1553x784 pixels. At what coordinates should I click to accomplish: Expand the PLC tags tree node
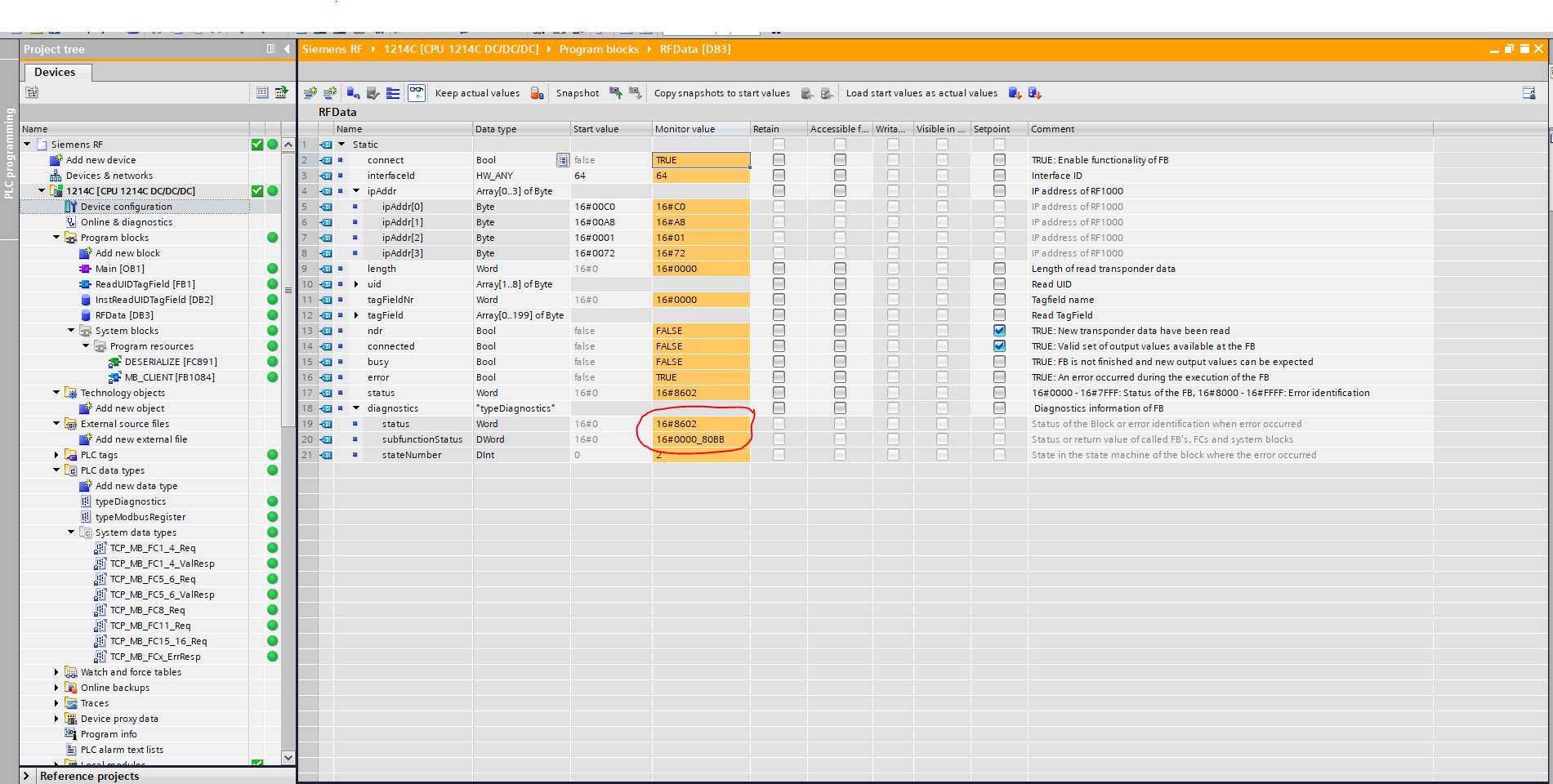point(56,455)
